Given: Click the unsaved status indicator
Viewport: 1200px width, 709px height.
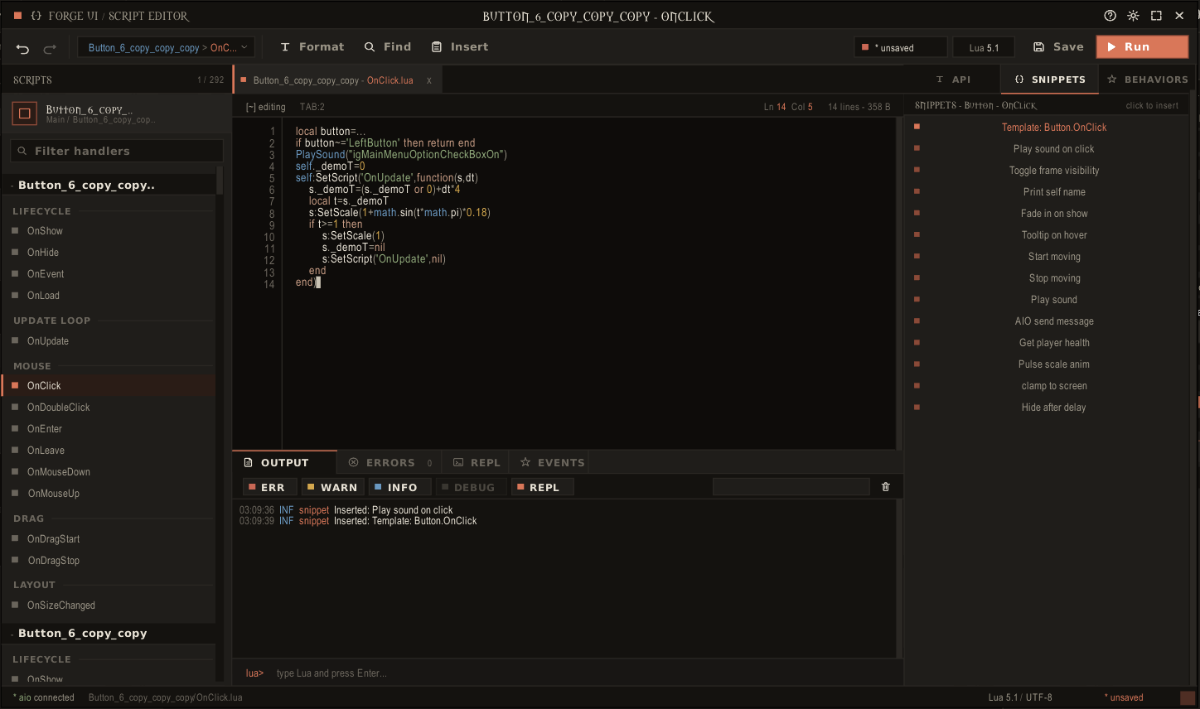Looking at the screenshot, I should pyautogui.click(x=899, y=47).
